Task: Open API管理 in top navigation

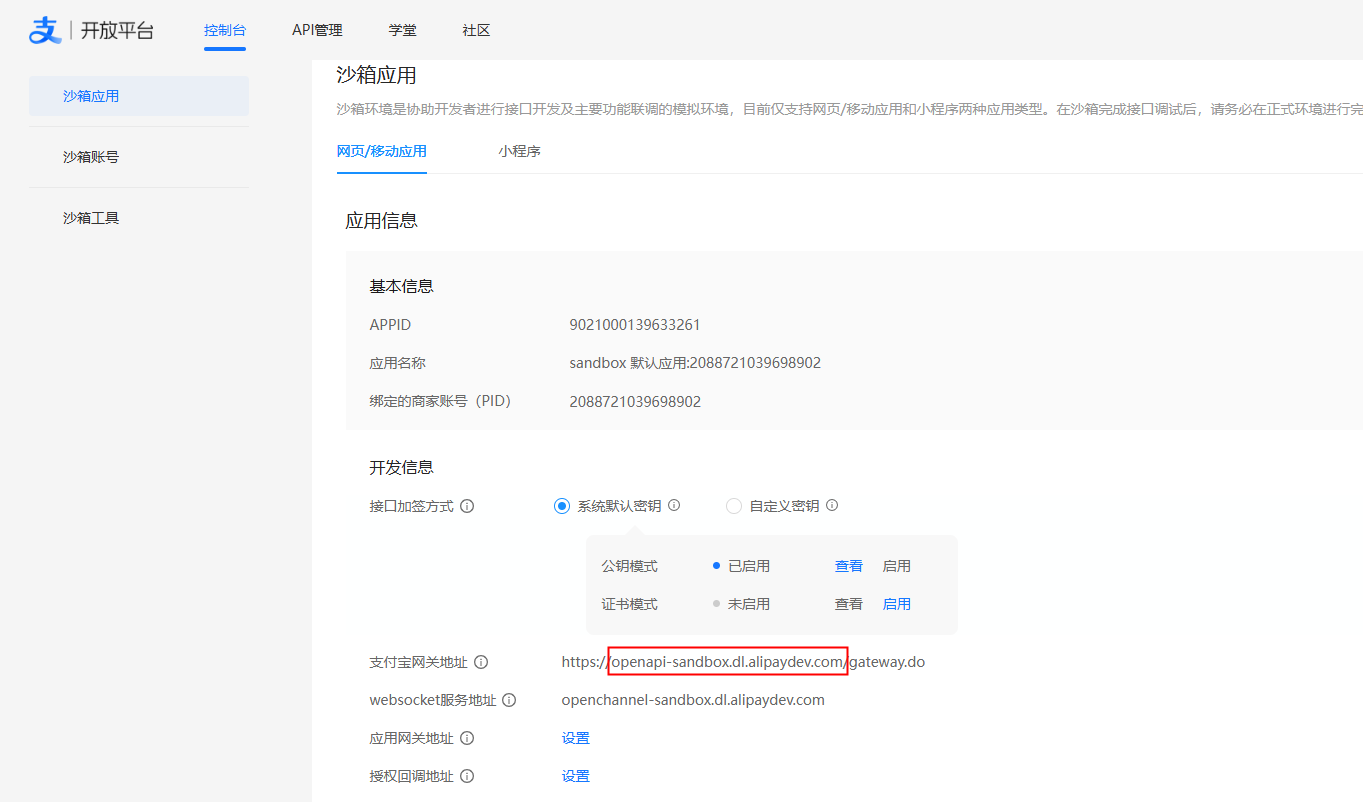Action: click(317, 30)
